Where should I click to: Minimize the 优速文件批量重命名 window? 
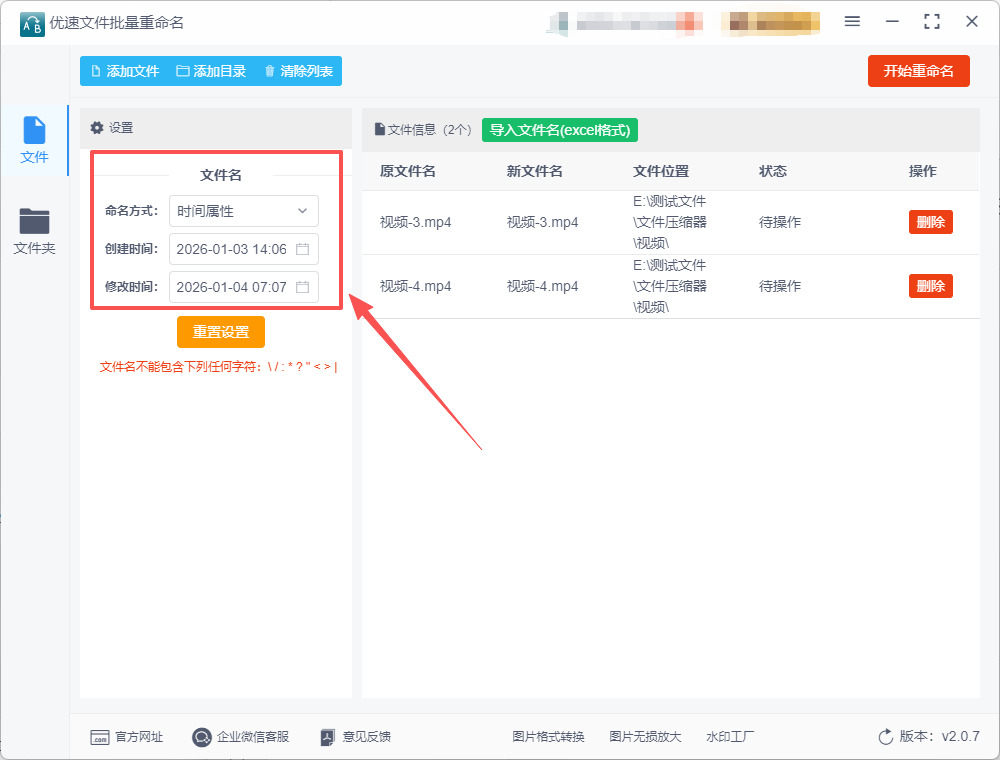click(x=892, y=22)
